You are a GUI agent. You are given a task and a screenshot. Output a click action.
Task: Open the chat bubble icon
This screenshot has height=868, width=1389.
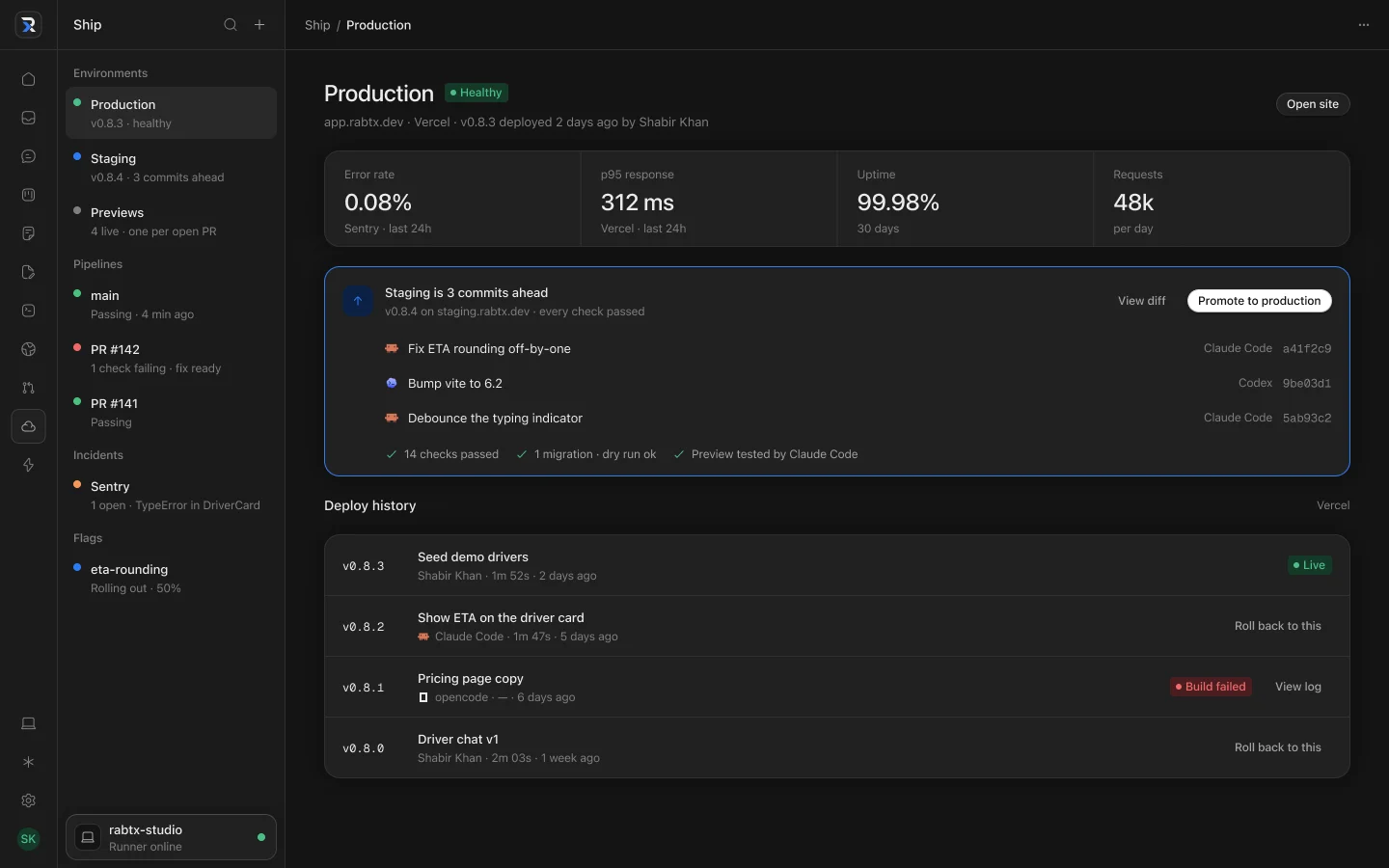click(x=28, y=156)
